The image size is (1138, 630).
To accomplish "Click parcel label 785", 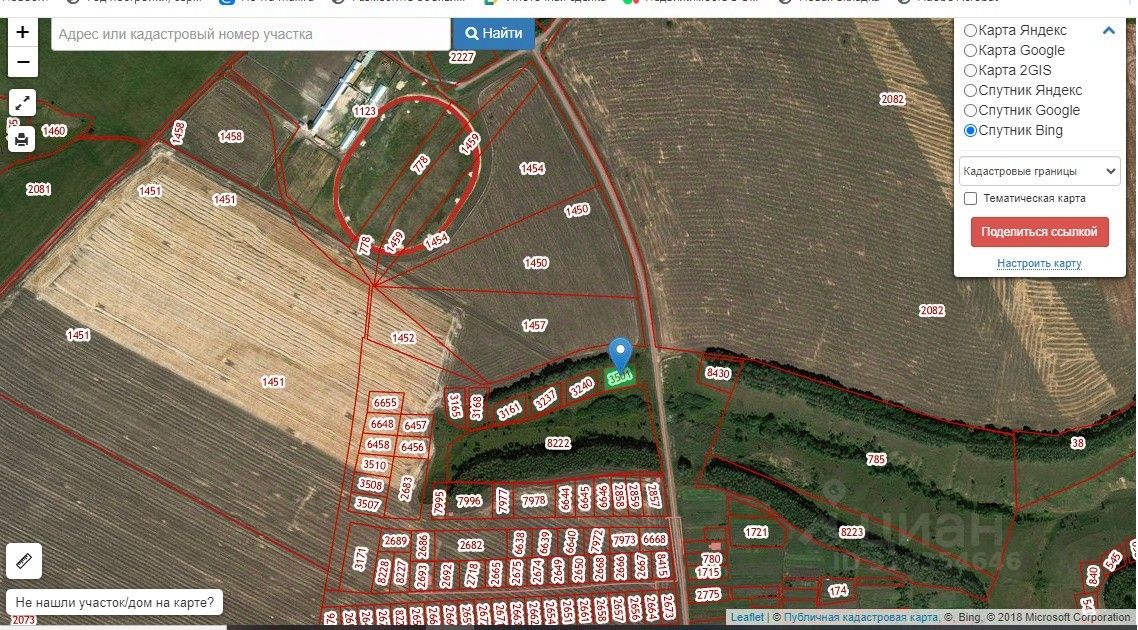I will (876, 459).
